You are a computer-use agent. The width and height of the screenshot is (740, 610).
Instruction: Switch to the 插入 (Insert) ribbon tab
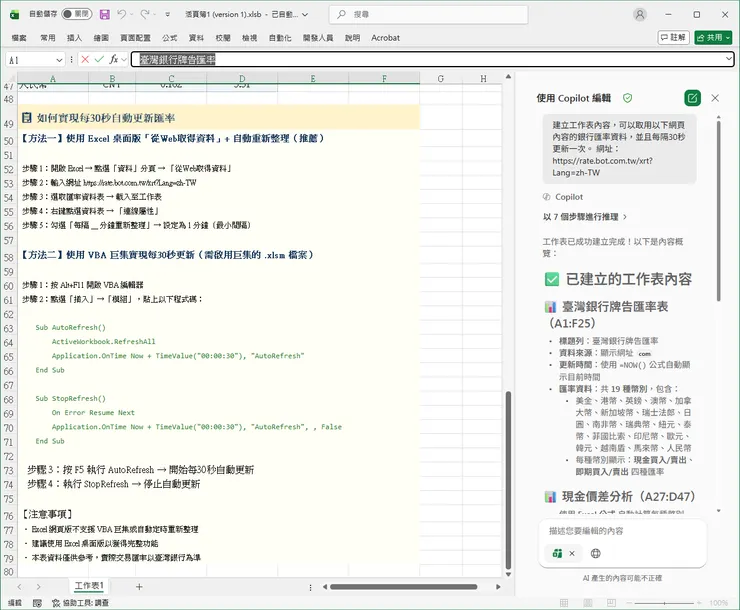[74, 38]
